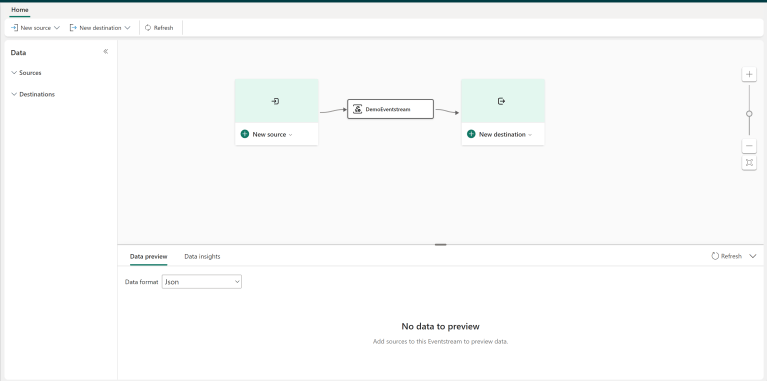Expand the Destinations section
Image resolution: width=767 pixels, height=381 pixels.
click(x=33, y=94)
